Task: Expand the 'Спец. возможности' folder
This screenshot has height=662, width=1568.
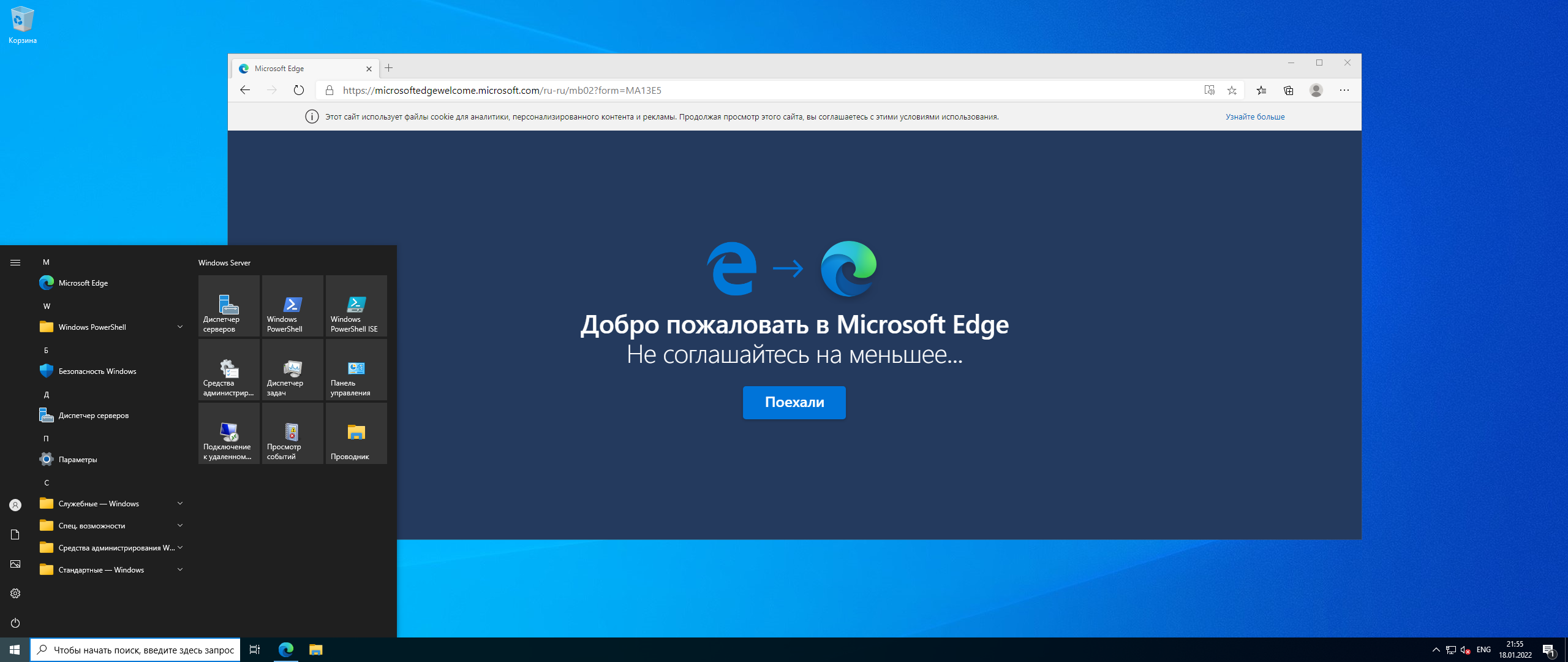Action: pyautogui.click(x=112, y=525)
